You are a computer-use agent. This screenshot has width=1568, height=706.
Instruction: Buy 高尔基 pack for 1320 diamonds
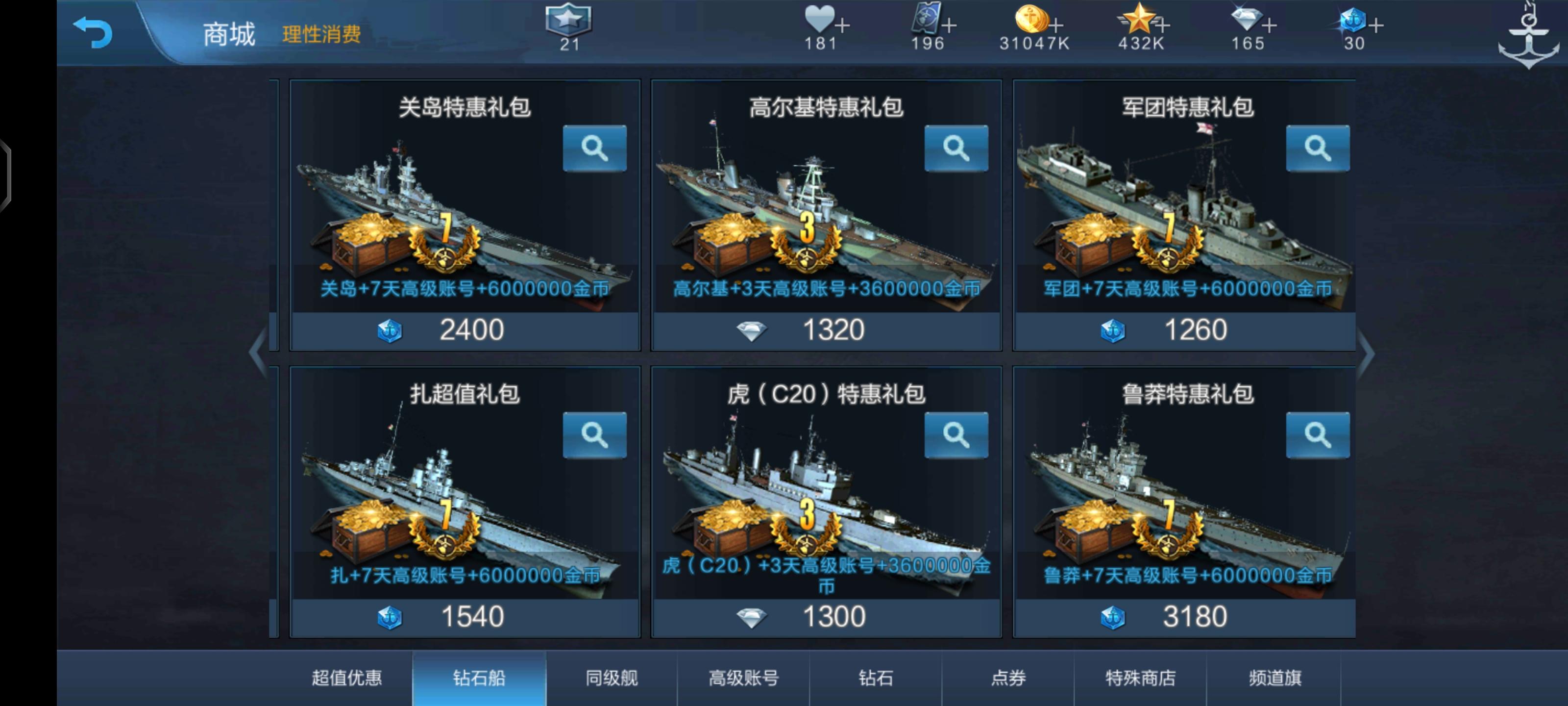tap(826, 330)
